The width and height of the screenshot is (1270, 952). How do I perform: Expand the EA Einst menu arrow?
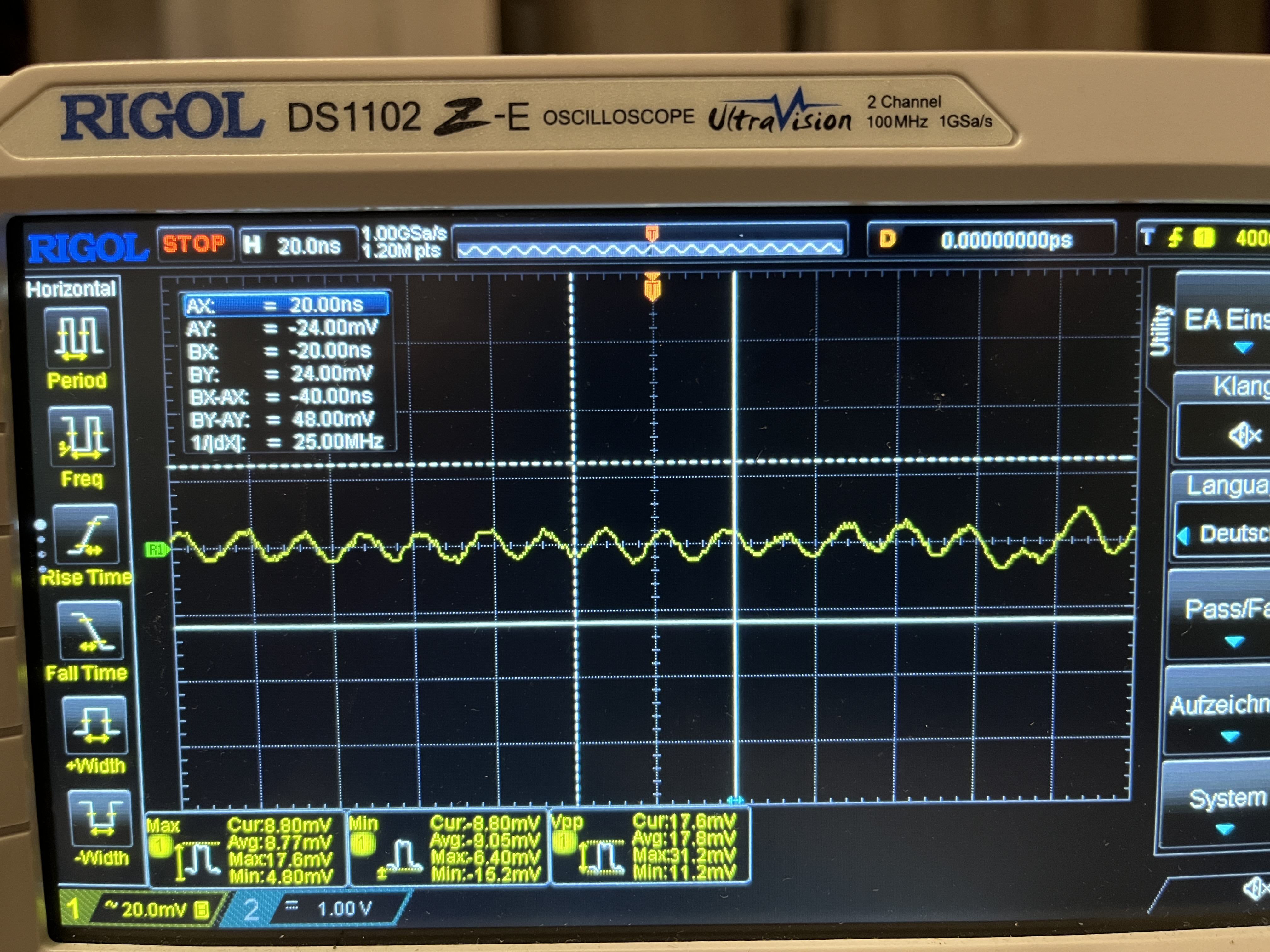pyautogui.click(x=1243, y=348)
